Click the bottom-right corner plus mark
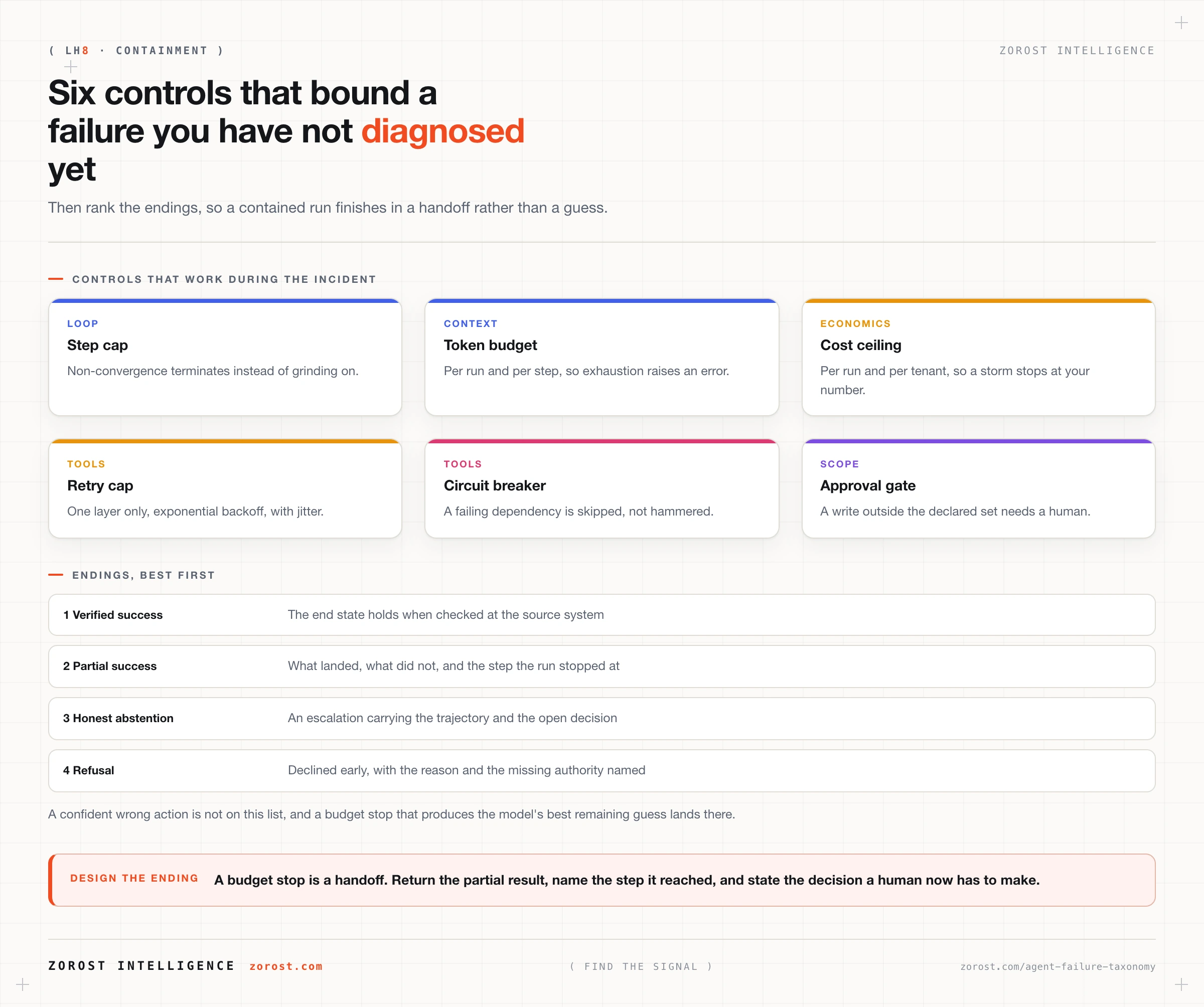The width and height of the screenshot is (1204, 1007). coord(1181,984)
